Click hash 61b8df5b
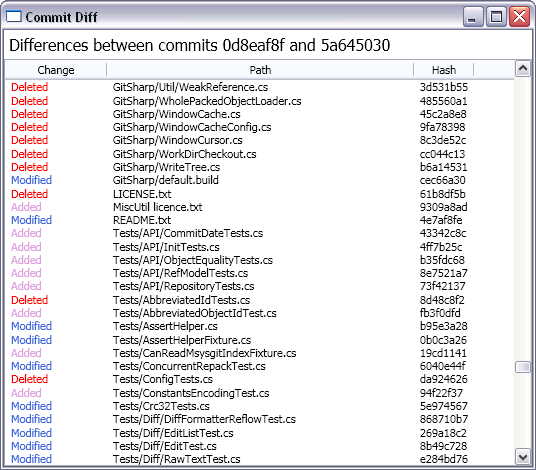536x470 pixels. [x=442, y=194]
